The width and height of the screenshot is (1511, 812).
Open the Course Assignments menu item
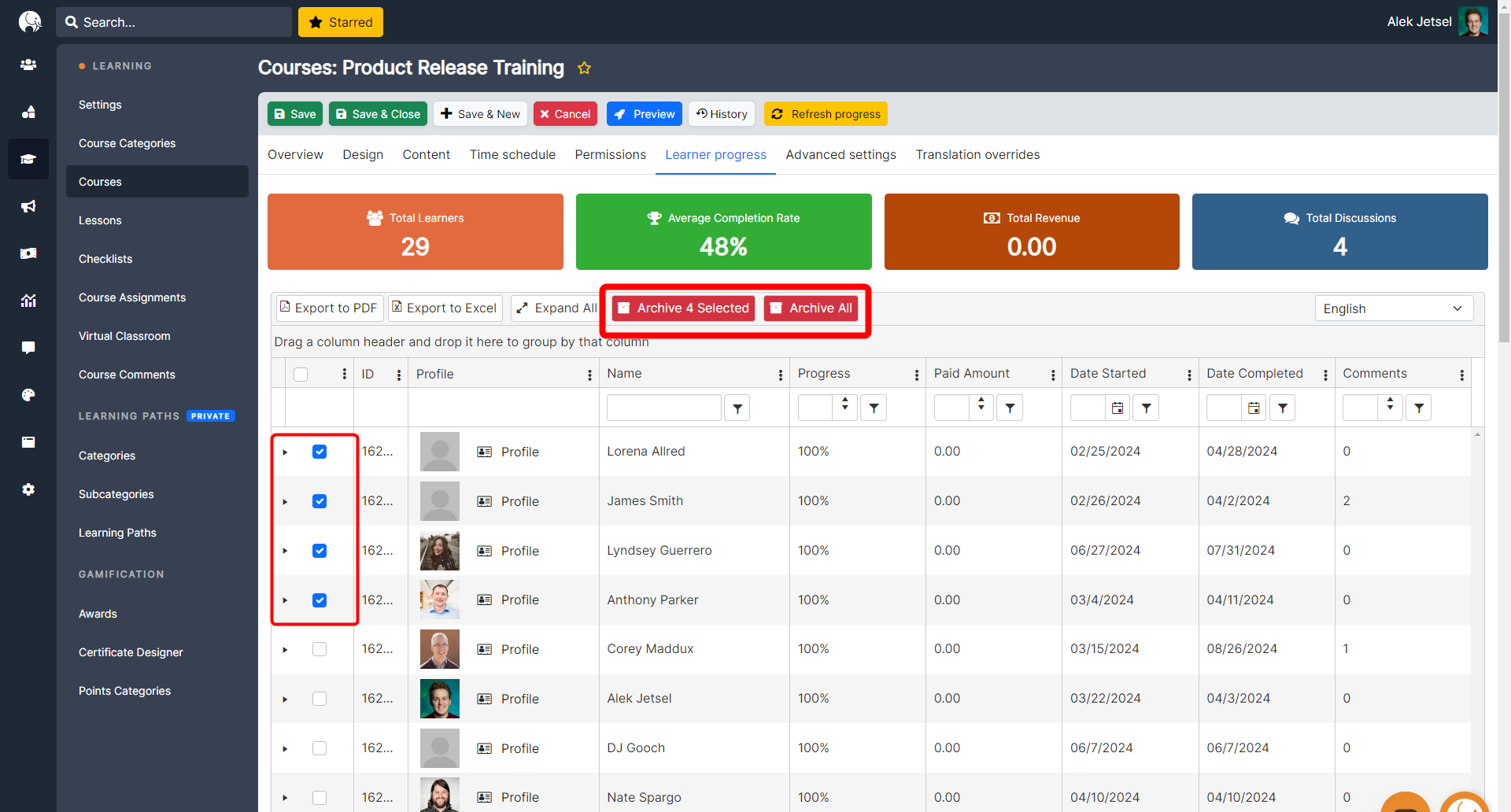[132, 297]
